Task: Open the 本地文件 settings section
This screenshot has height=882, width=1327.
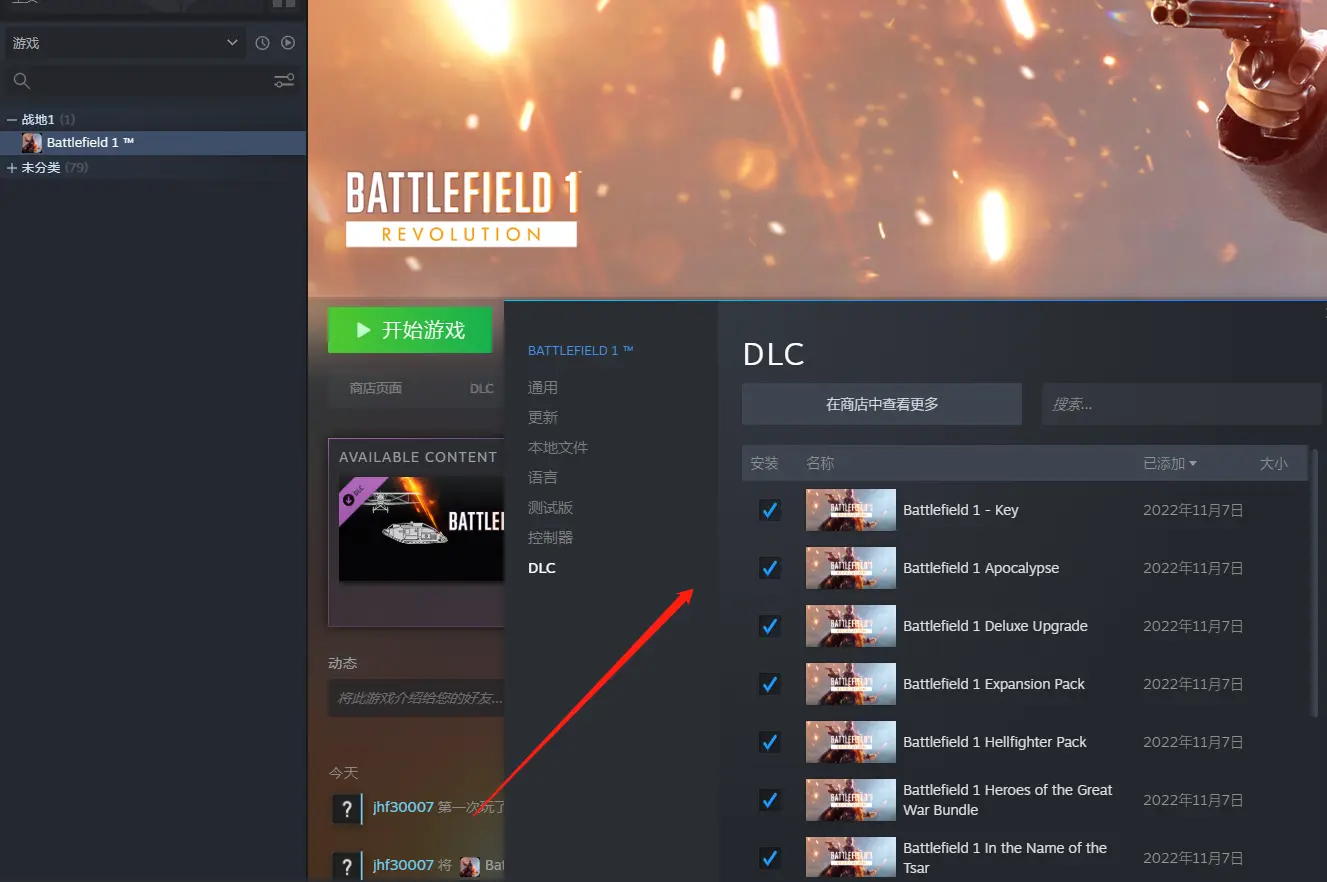Action: [558, 448]
